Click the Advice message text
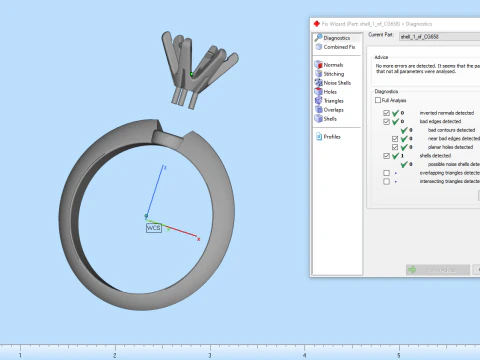The width and height of the screenshot is (480, 360). click(x=428, y=69)
